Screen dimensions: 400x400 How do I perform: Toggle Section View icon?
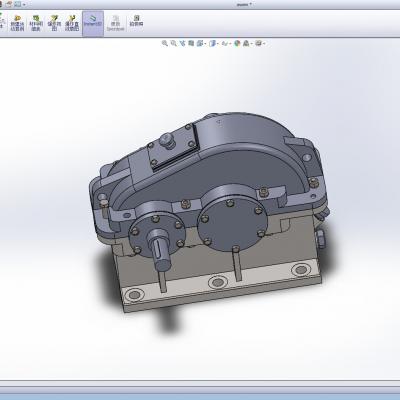pos(191,43)
